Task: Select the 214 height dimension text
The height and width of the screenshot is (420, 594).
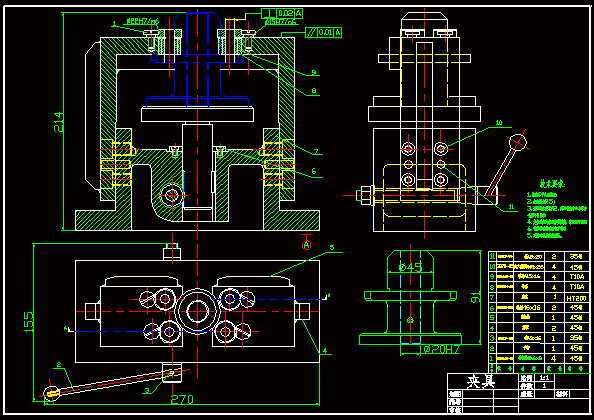Action: 58,121
